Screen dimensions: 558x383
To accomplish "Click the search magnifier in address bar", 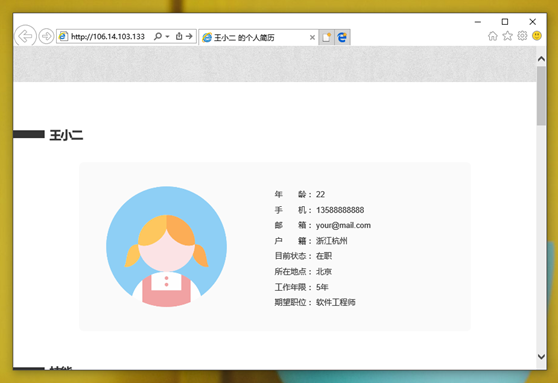I will [158, 36].
